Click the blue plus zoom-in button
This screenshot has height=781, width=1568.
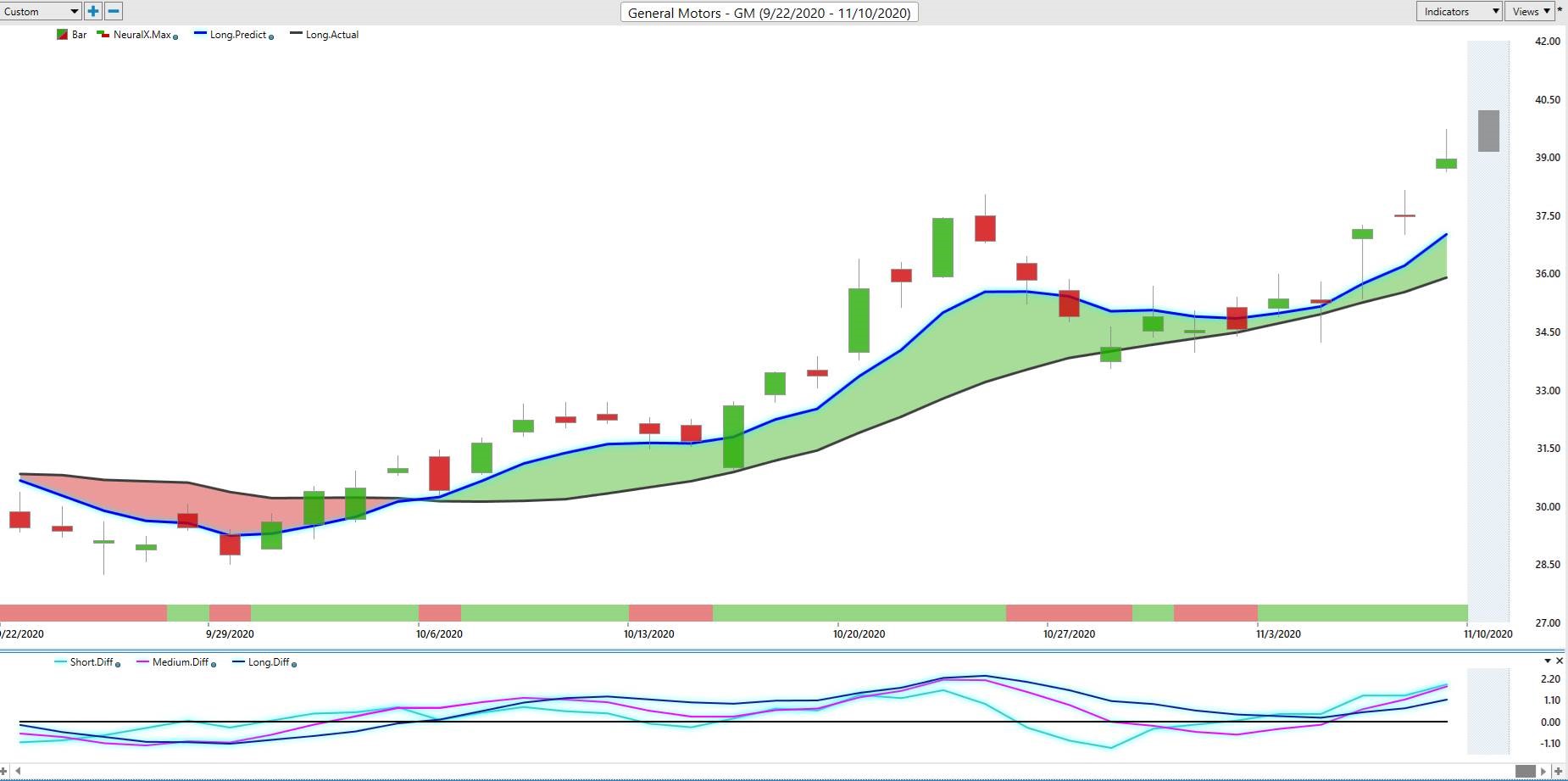(x=93, y=11)
